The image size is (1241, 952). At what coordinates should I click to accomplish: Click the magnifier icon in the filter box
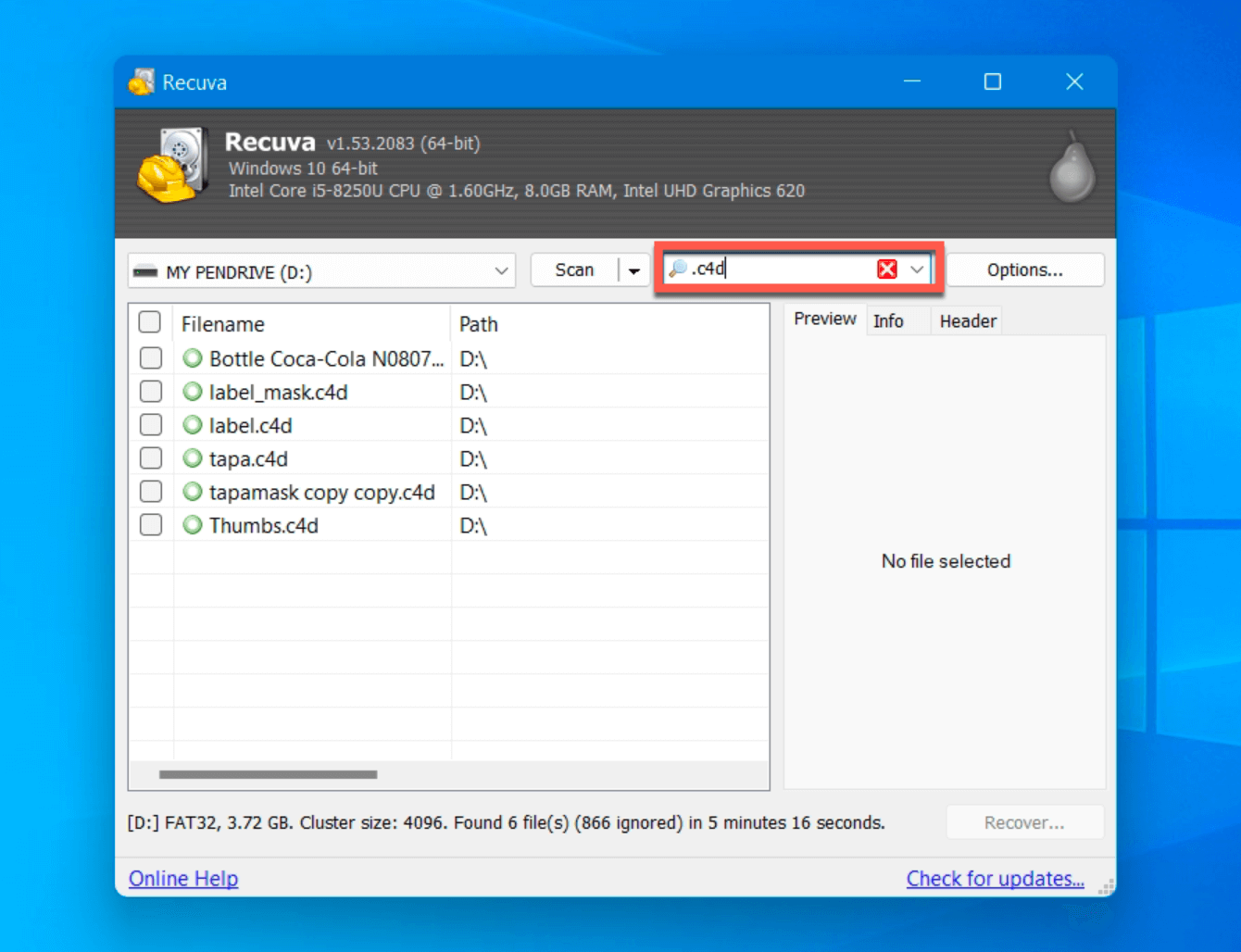point(678,269)
